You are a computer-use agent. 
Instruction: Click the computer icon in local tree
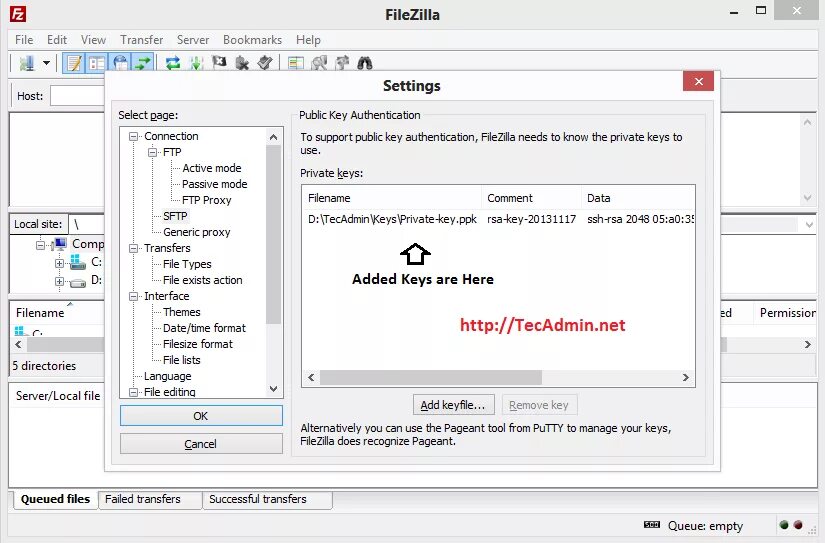[x=60, y=244]
